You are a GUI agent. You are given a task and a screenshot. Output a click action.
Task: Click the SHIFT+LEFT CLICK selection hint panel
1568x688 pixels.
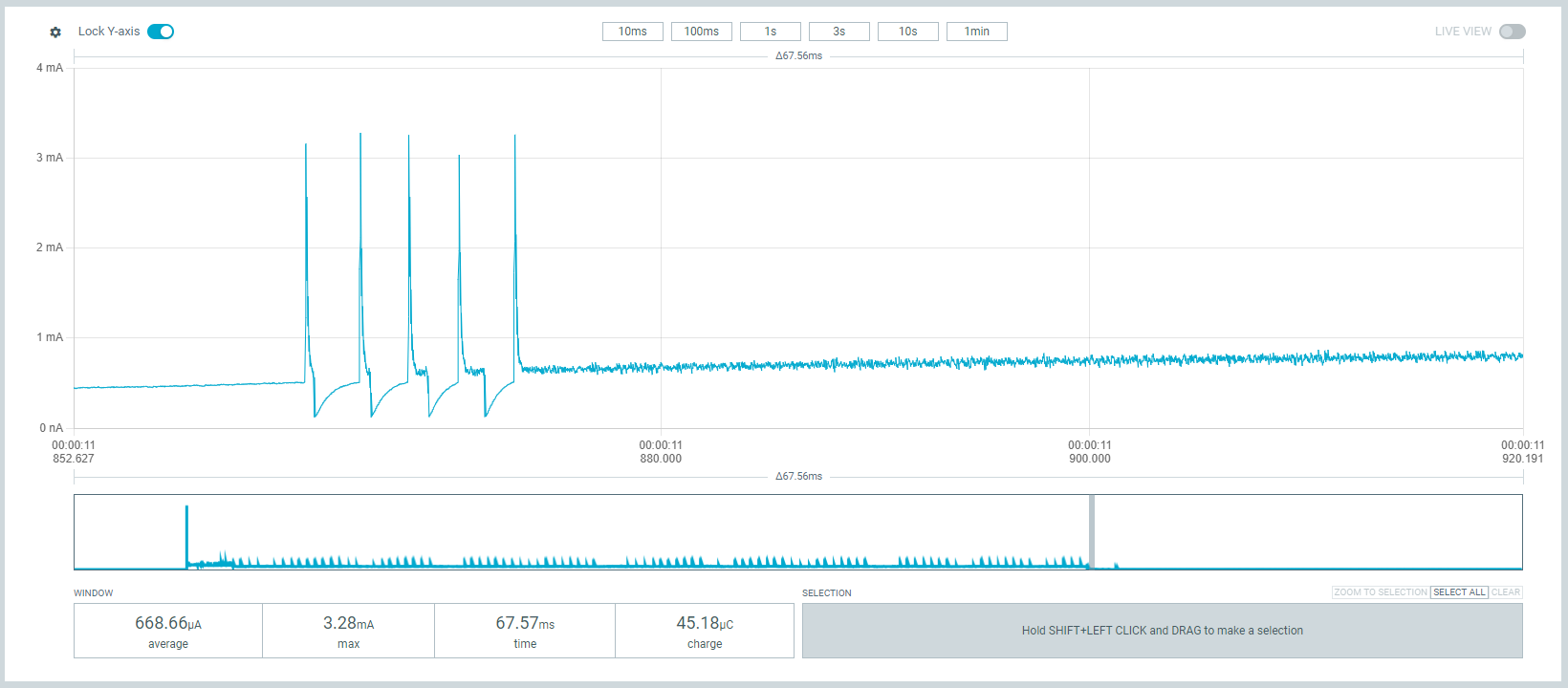tap(1162, 631)
